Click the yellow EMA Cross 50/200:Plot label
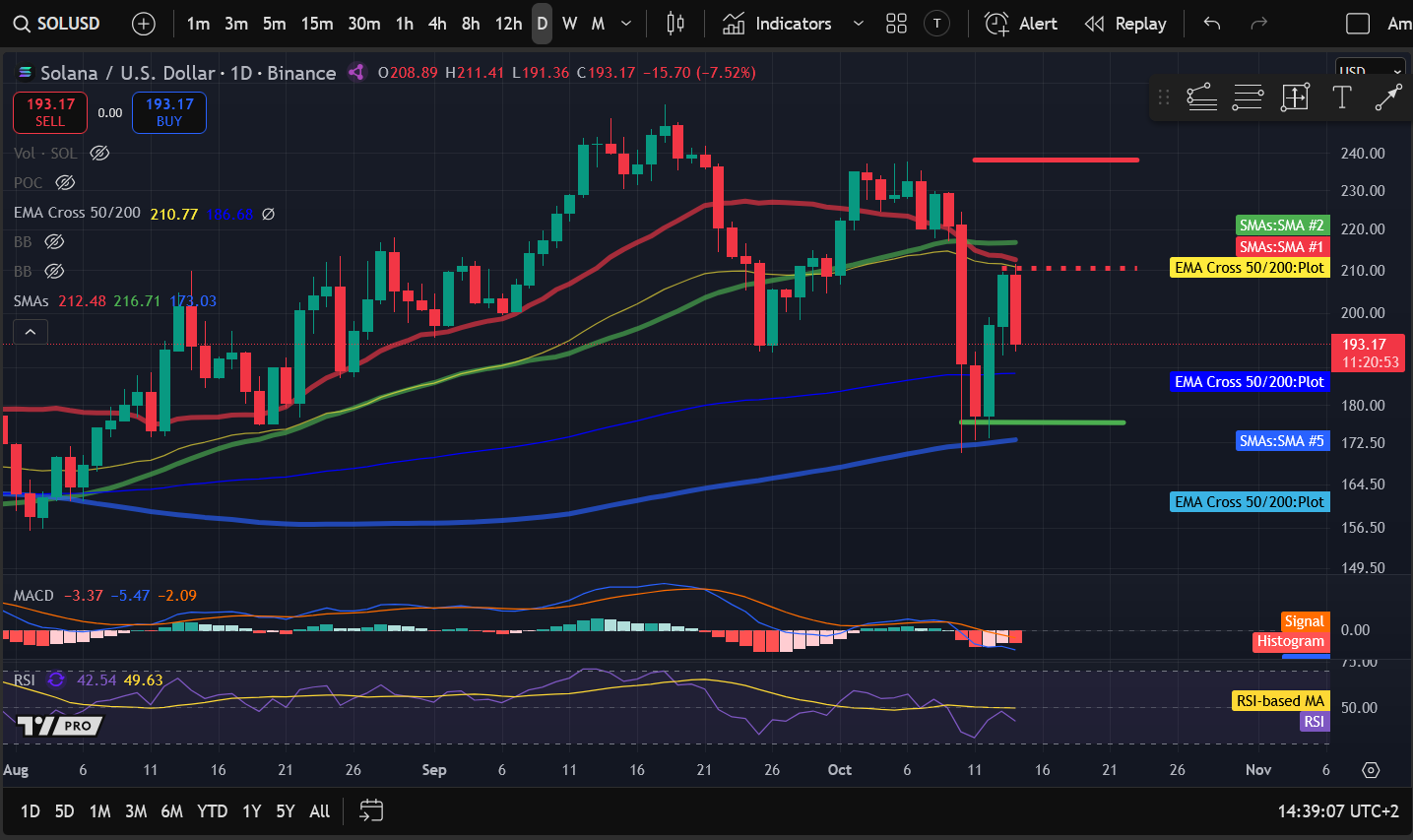Image resolution: width=1413 pixels, height=840 pixels. 1250,268
